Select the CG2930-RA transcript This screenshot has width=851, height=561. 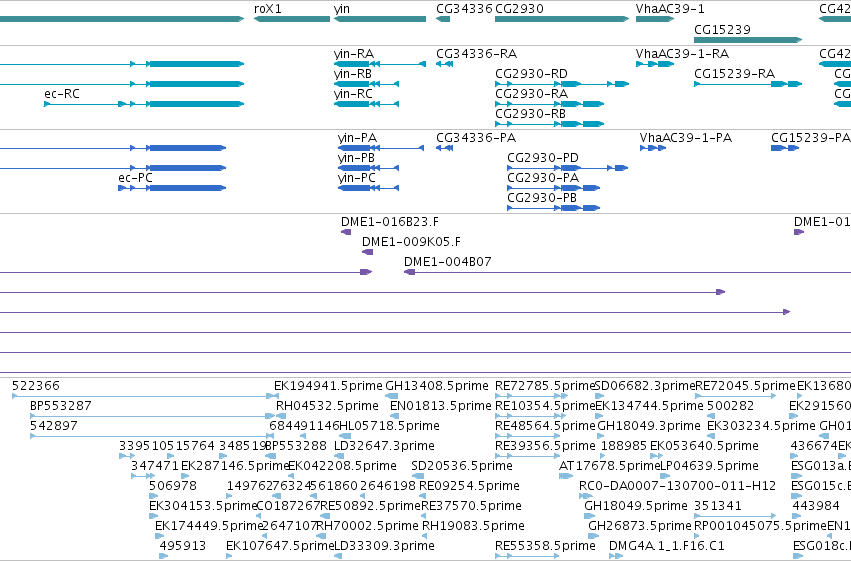click(549, 104)
